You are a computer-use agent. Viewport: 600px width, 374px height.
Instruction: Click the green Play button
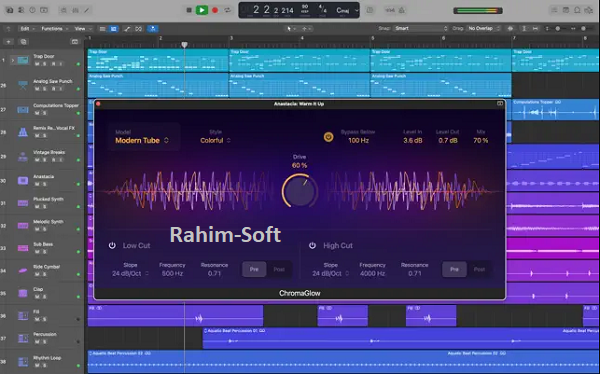(202, 10)
